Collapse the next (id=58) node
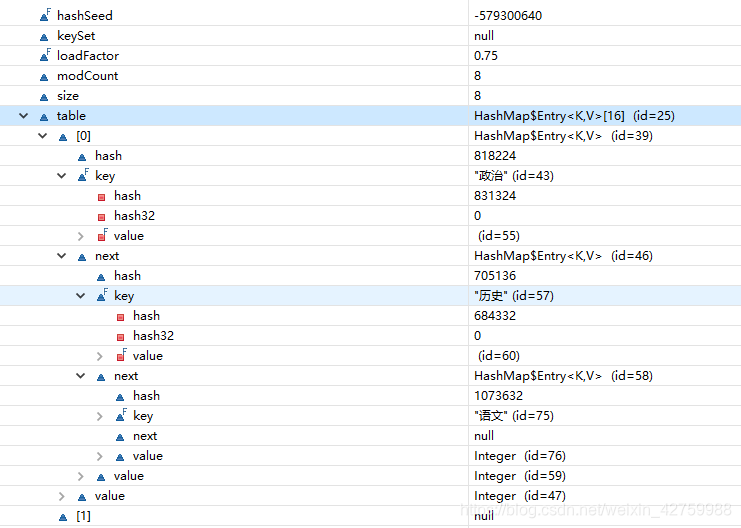The width and height of the screenshot is (741, 528). [80, 376]
